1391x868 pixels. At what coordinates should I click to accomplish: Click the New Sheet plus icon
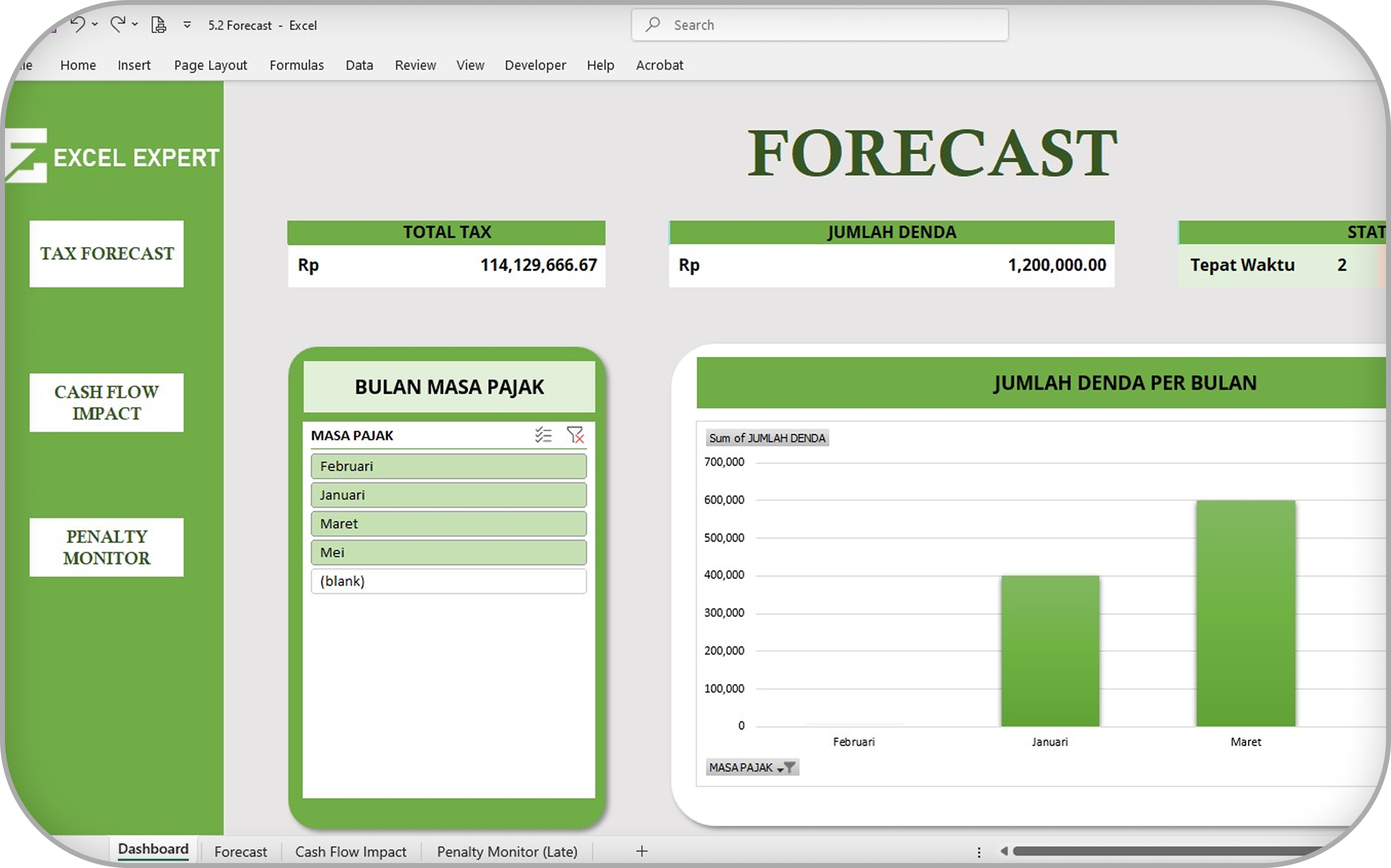[x=642, y=851]
